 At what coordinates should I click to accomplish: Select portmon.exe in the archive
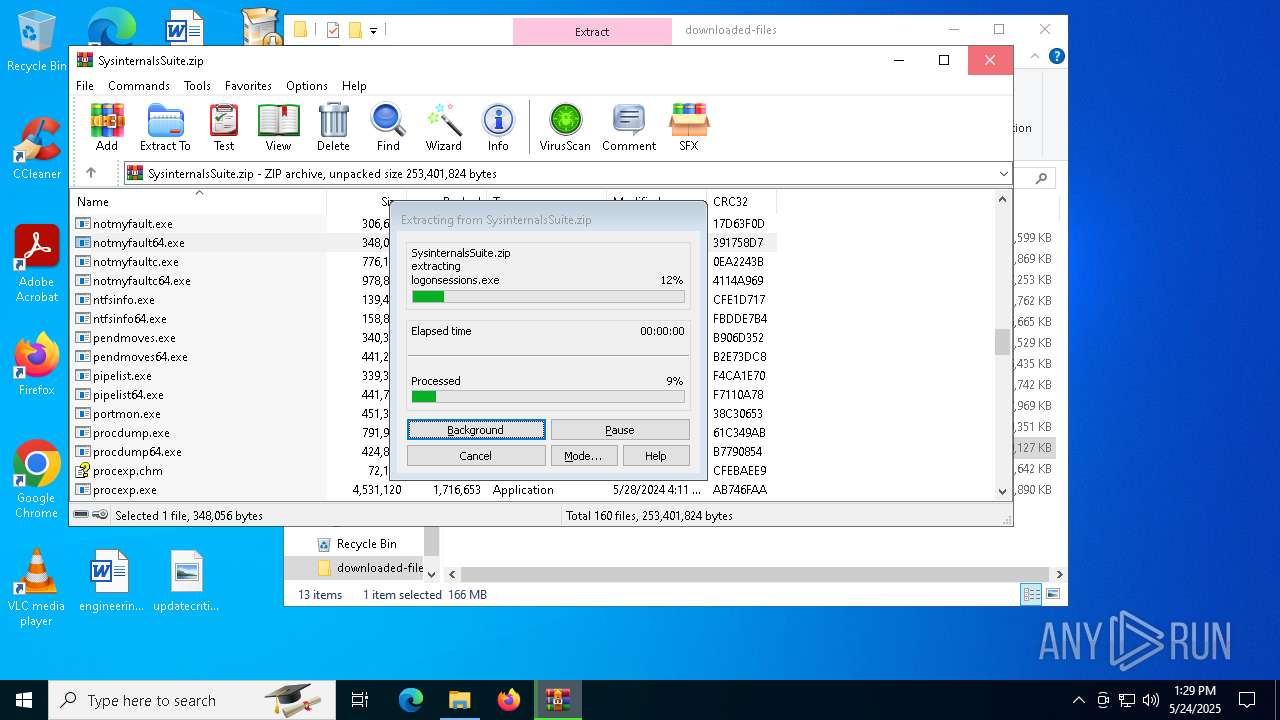tap(126, 414)
